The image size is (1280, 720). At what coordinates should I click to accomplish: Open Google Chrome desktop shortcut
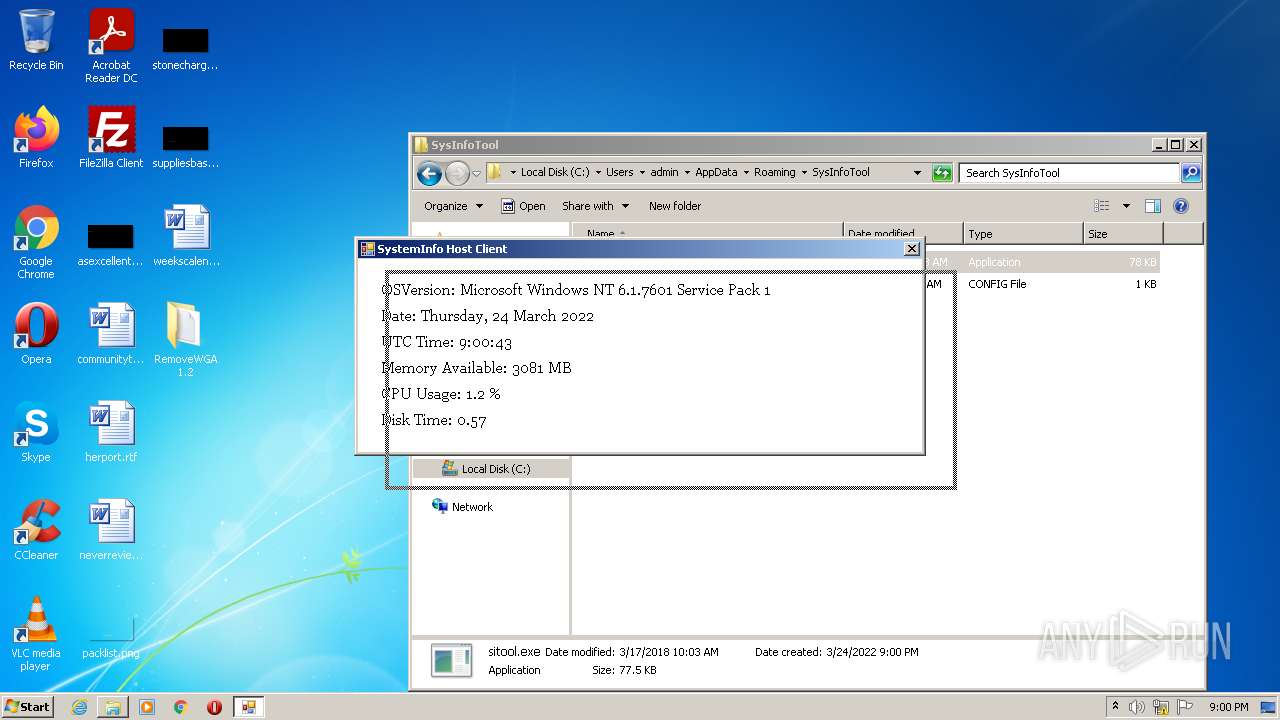pyautogui.click(x=36, y=242)
